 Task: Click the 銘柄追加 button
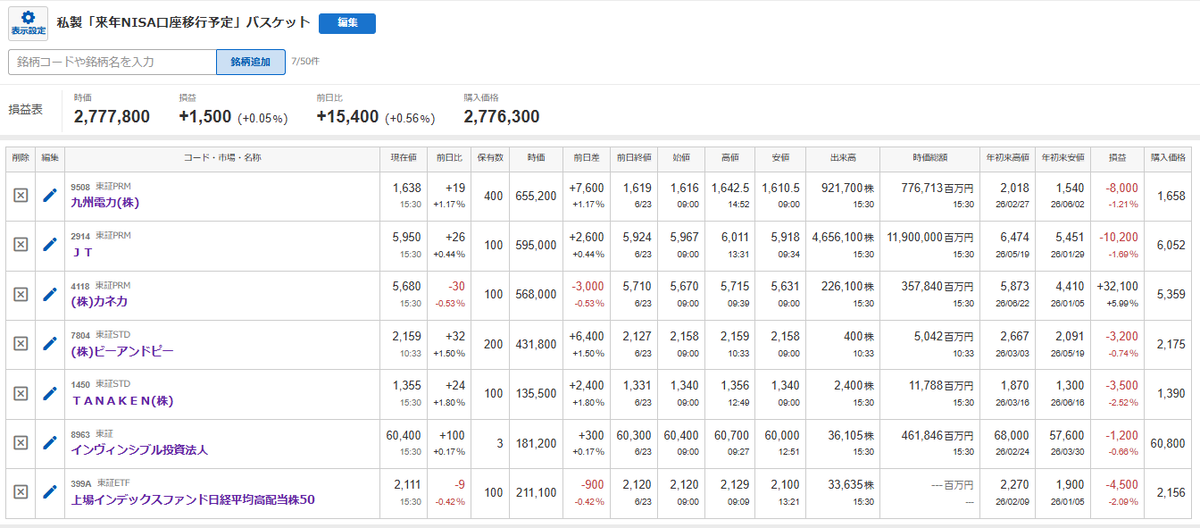(251, 62)
